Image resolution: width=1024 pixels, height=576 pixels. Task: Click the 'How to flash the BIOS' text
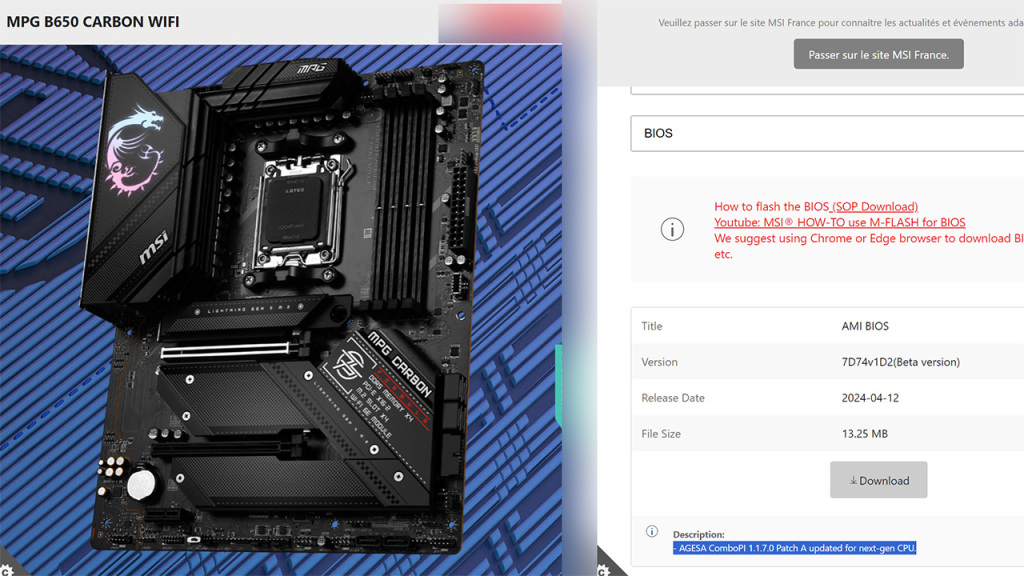coord(771,206)
